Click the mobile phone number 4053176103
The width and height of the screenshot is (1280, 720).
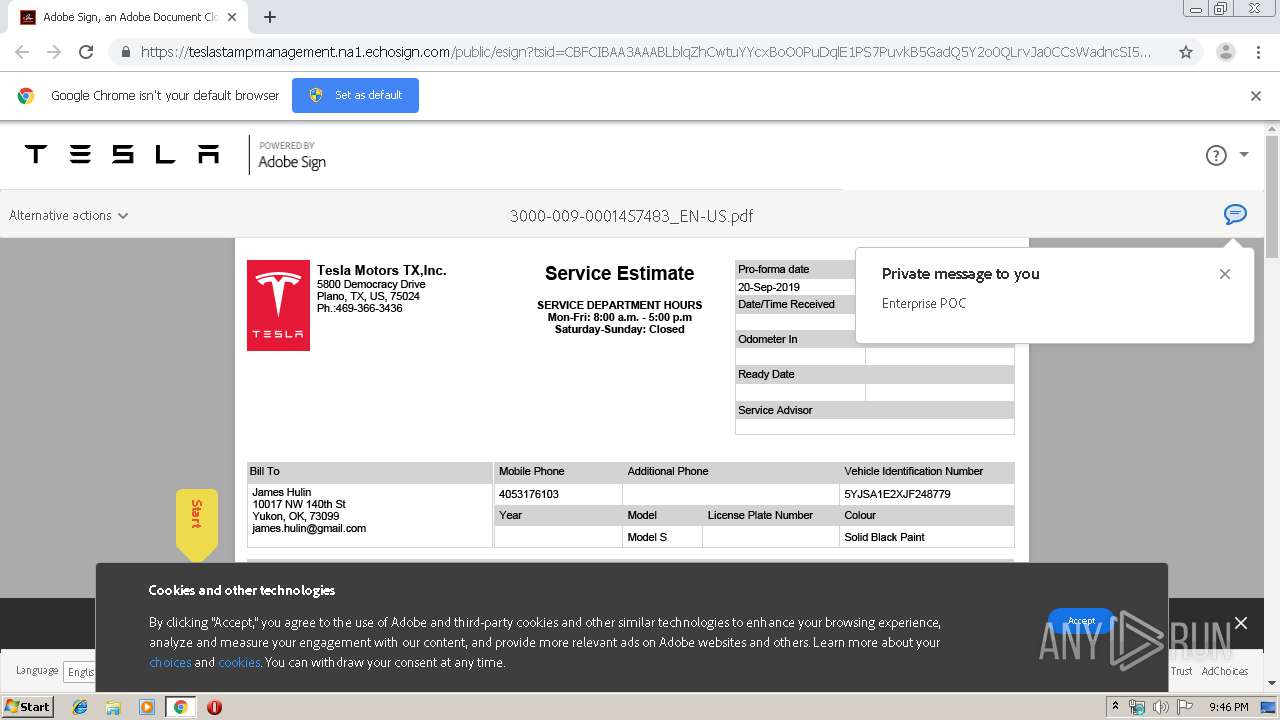pos(529,494)
